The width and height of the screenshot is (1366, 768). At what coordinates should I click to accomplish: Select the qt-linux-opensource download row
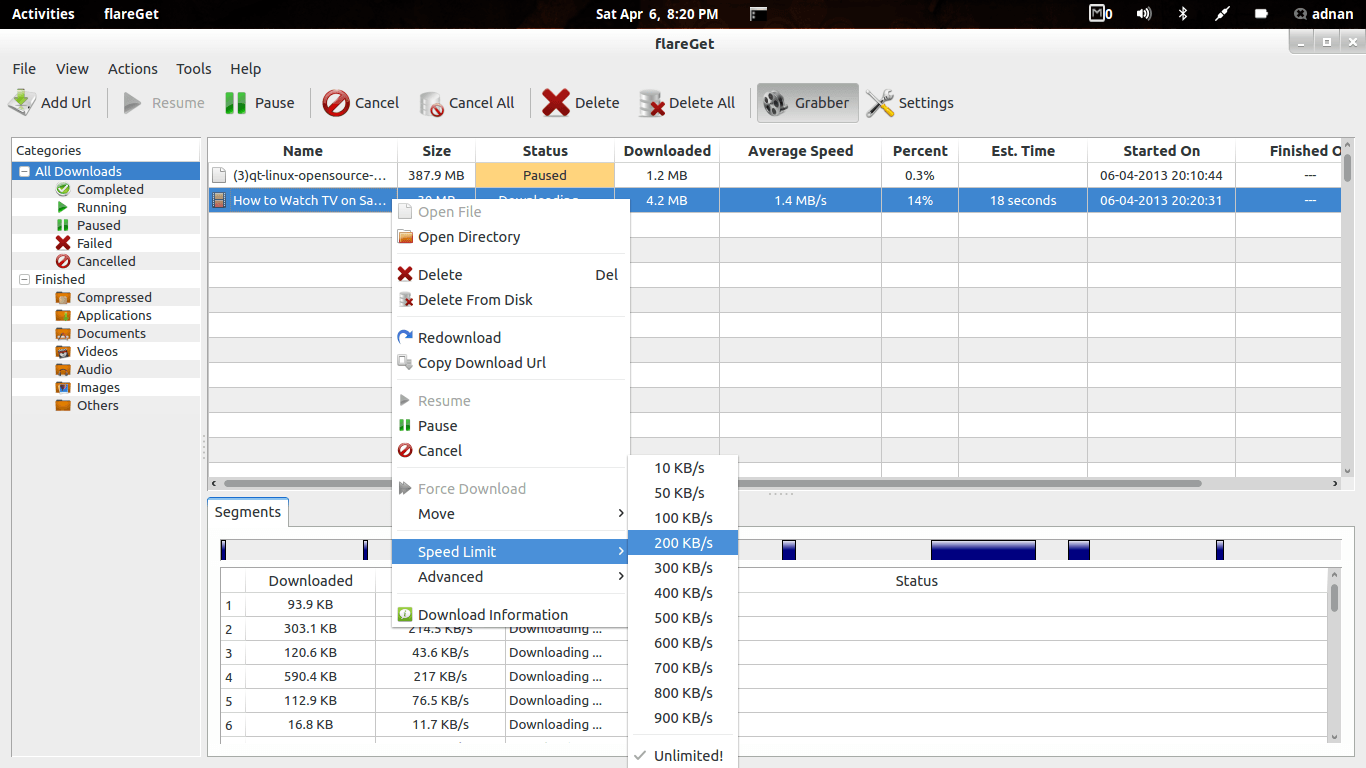click(x=775, y=175)
